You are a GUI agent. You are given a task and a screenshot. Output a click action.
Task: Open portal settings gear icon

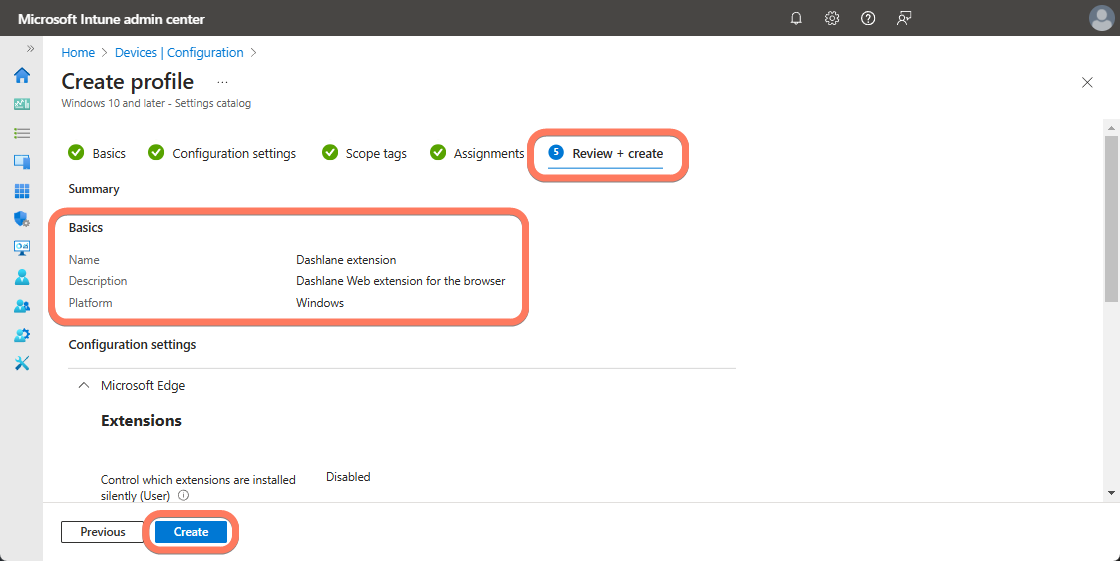click(832, 18)
